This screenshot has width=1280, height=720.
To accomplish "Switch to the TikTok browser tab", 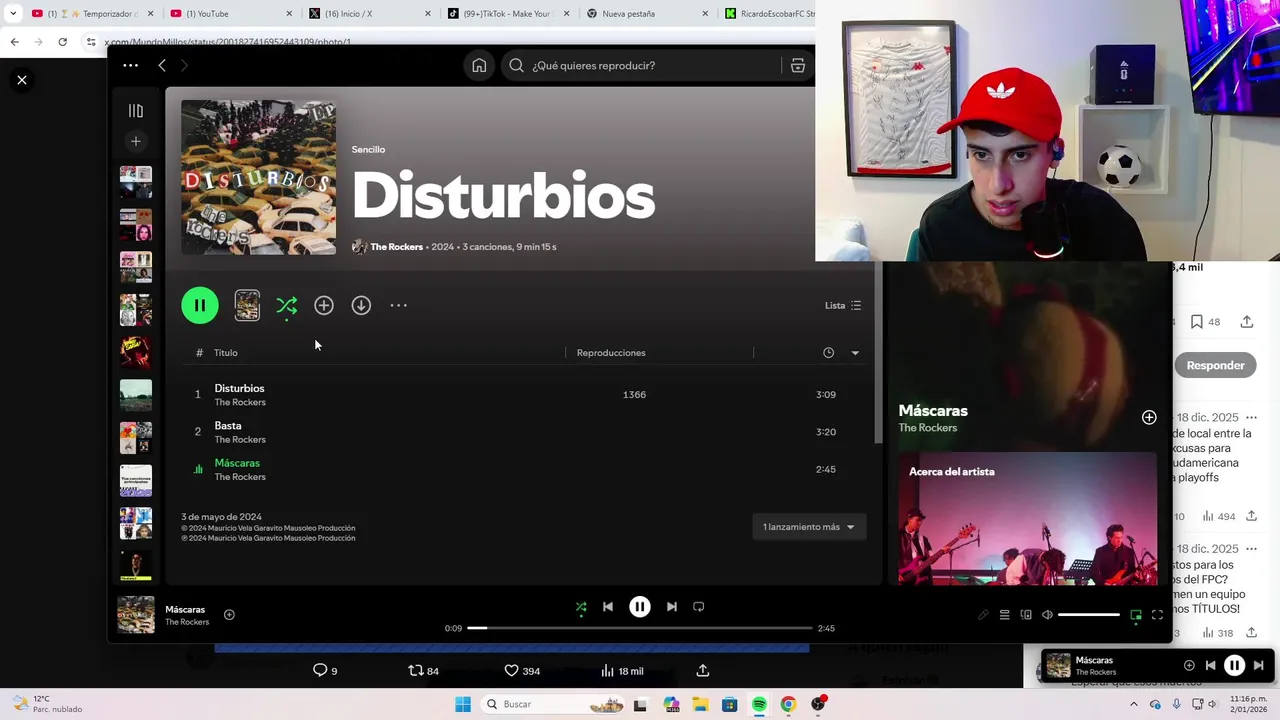I will [x=506, y=13].
